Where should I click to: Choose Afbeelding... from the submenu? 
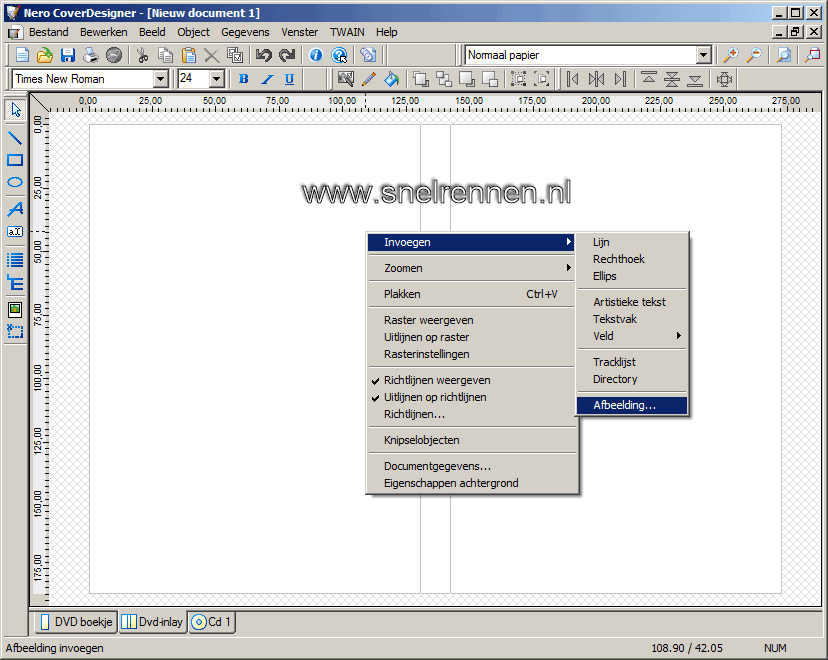tap(632, 405)
